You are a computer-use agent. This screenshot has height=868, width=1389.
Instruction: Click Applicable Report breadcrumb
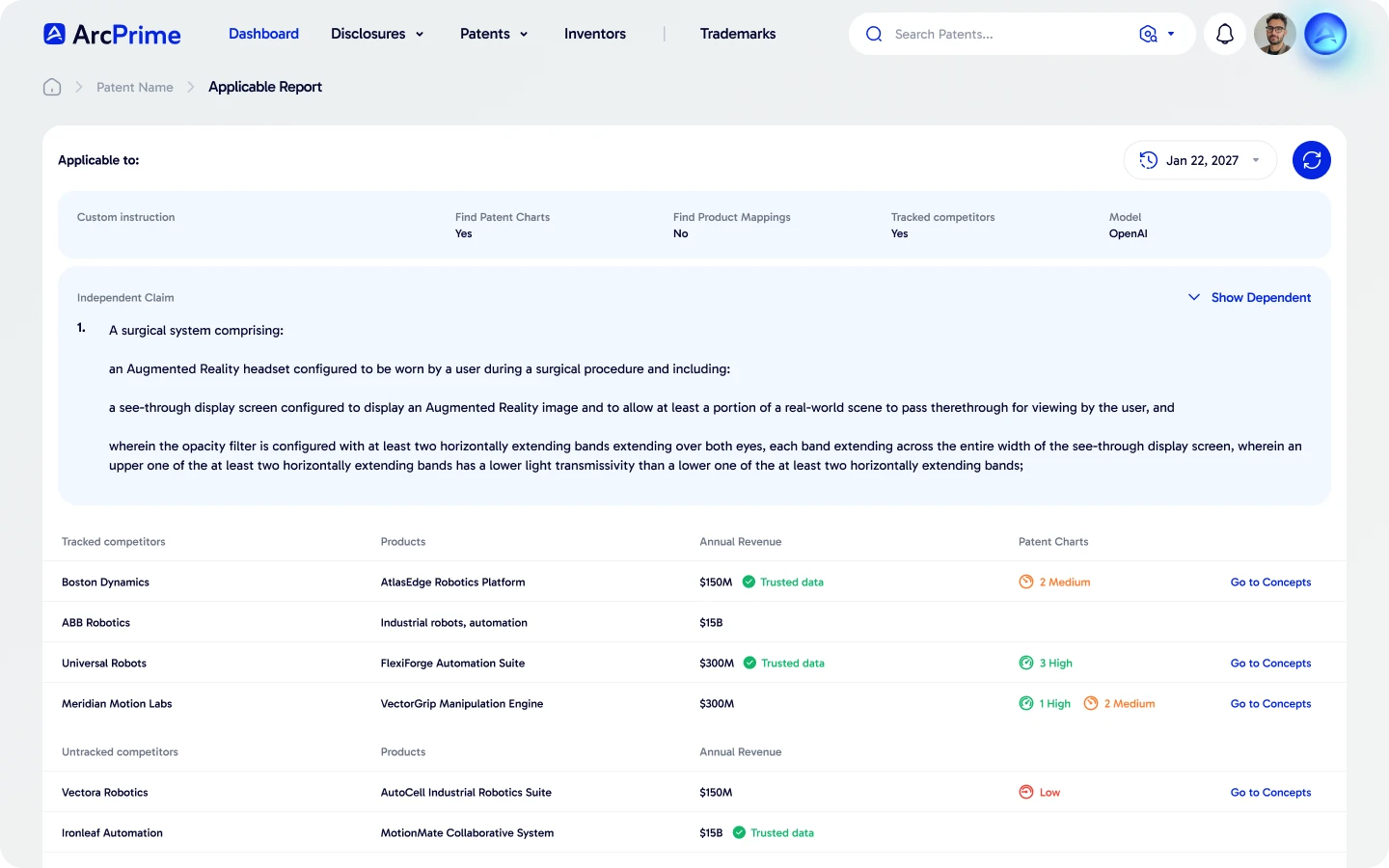265,87
